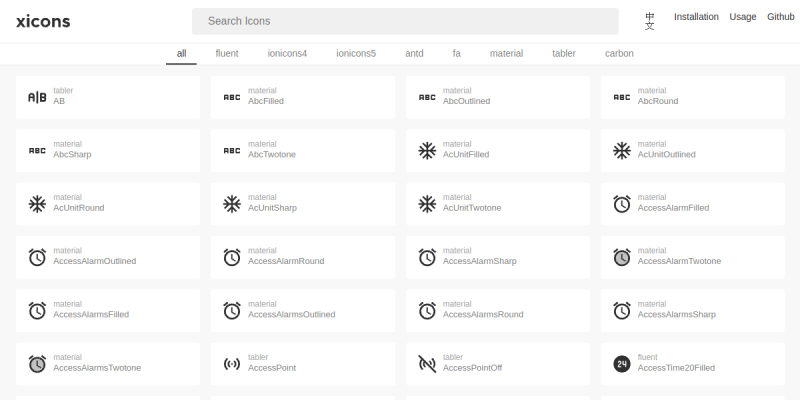The width and height of the screenshot is (800, 400).
Task: Click the AcUnitFilled snowflake icon
Action: click(427, 151)
